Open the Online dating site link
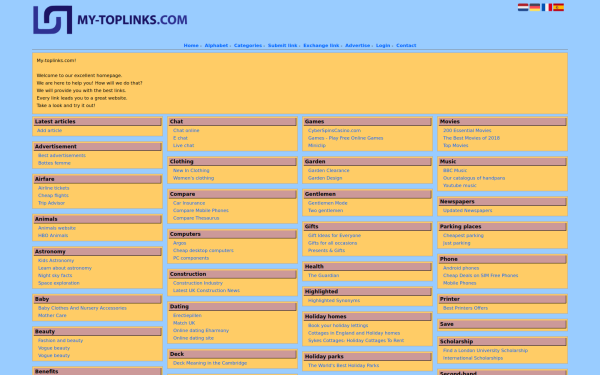 click(193, 338)
